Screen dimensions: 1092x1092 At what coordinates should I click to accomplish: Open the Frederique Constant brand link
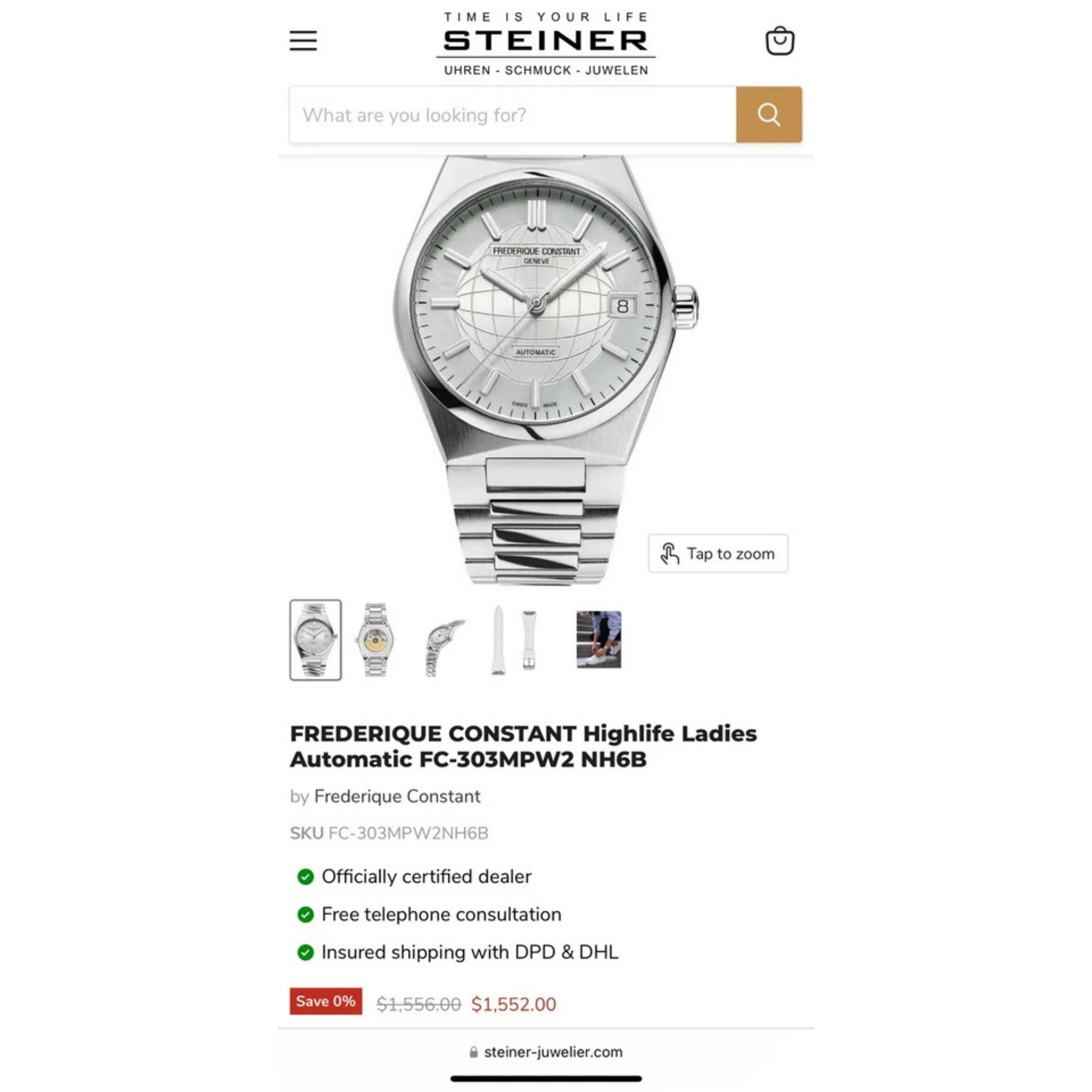(x=397, y=796)
